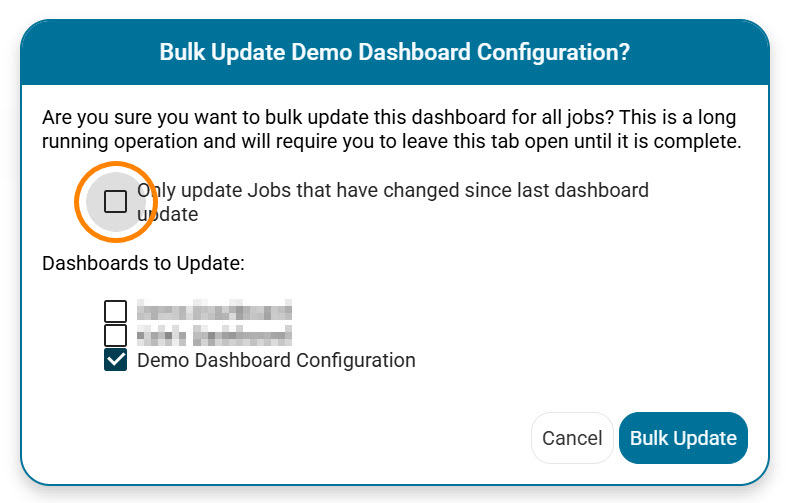Click the 'Demo Dashboard Configuration' label text
The image size is (788, 503).
(x=276, y=360)
